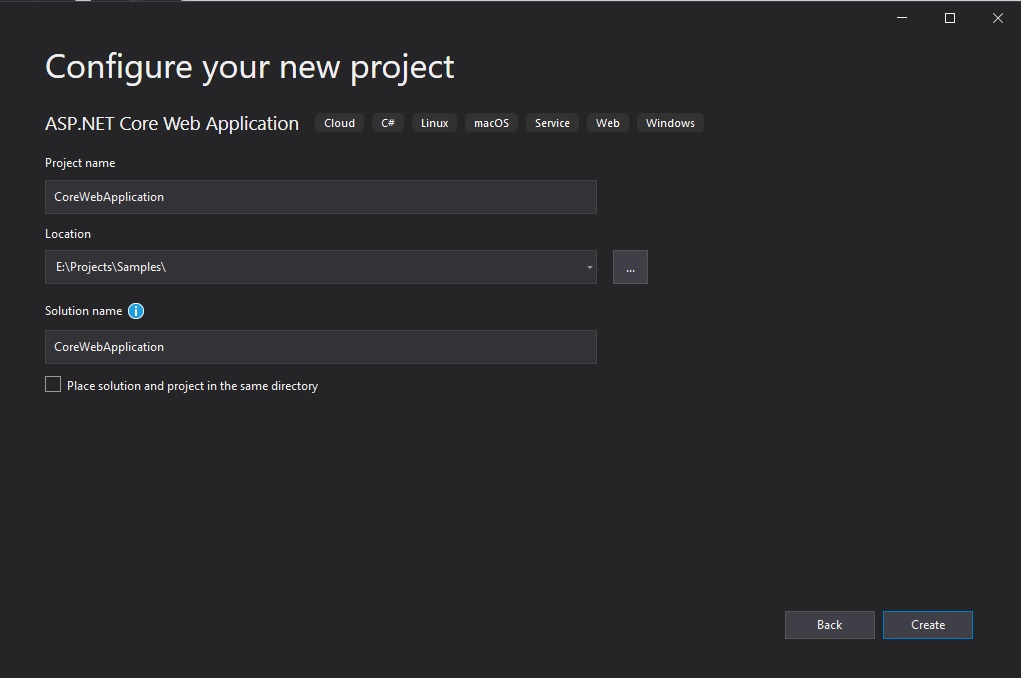Focus the Project name input field
The width and height of the screenshot is (1026, 678).
point(322,198)
